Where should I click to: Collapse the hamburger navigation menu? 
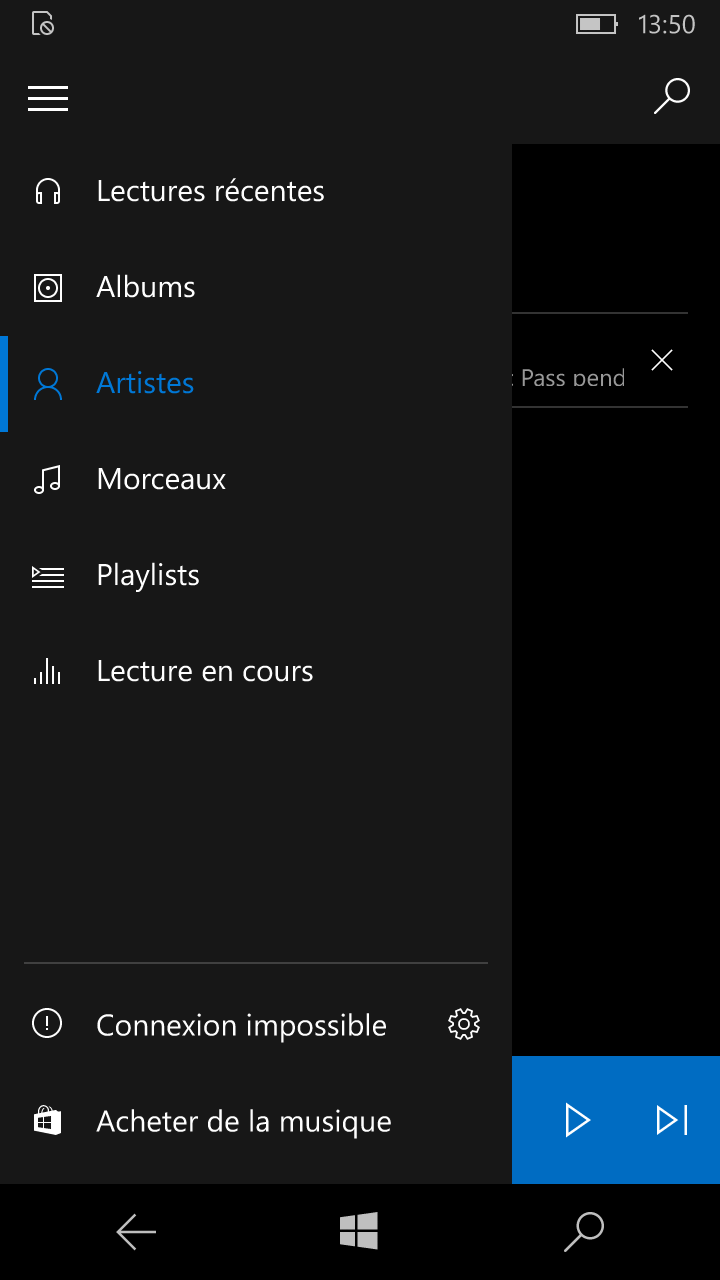(48, 98)
